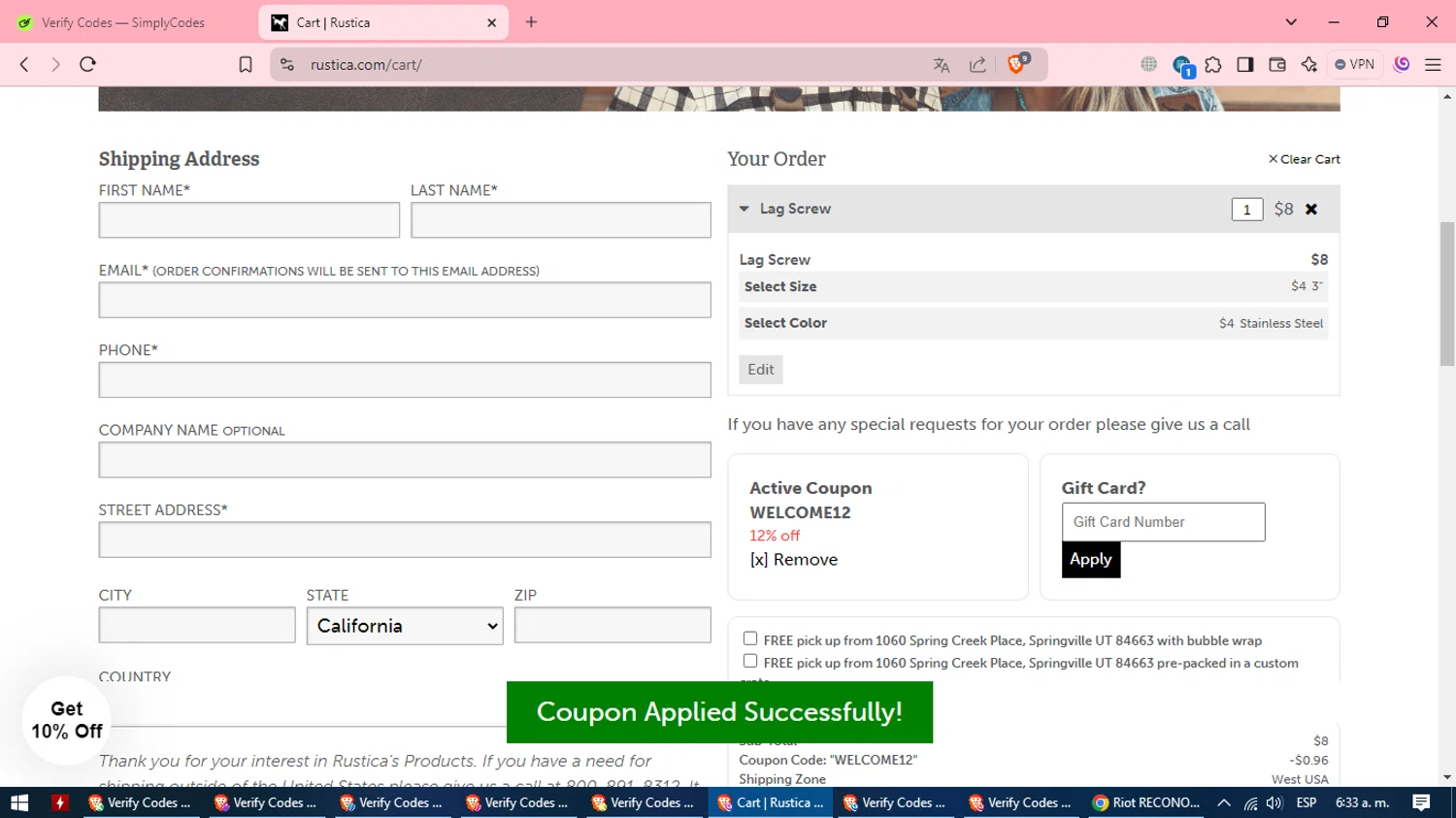Open network status tray icon
This screenshot has height=818, width=1456.
[1251, 802]
